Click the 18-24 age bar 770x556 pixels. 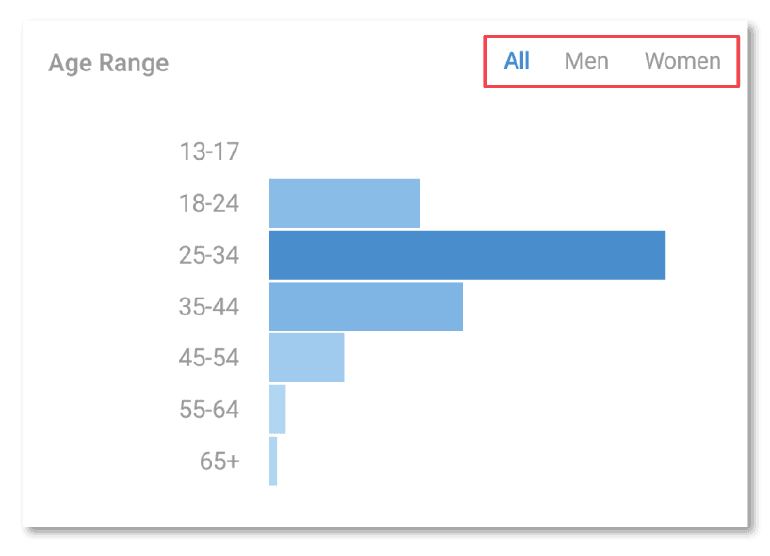point(344,204)
